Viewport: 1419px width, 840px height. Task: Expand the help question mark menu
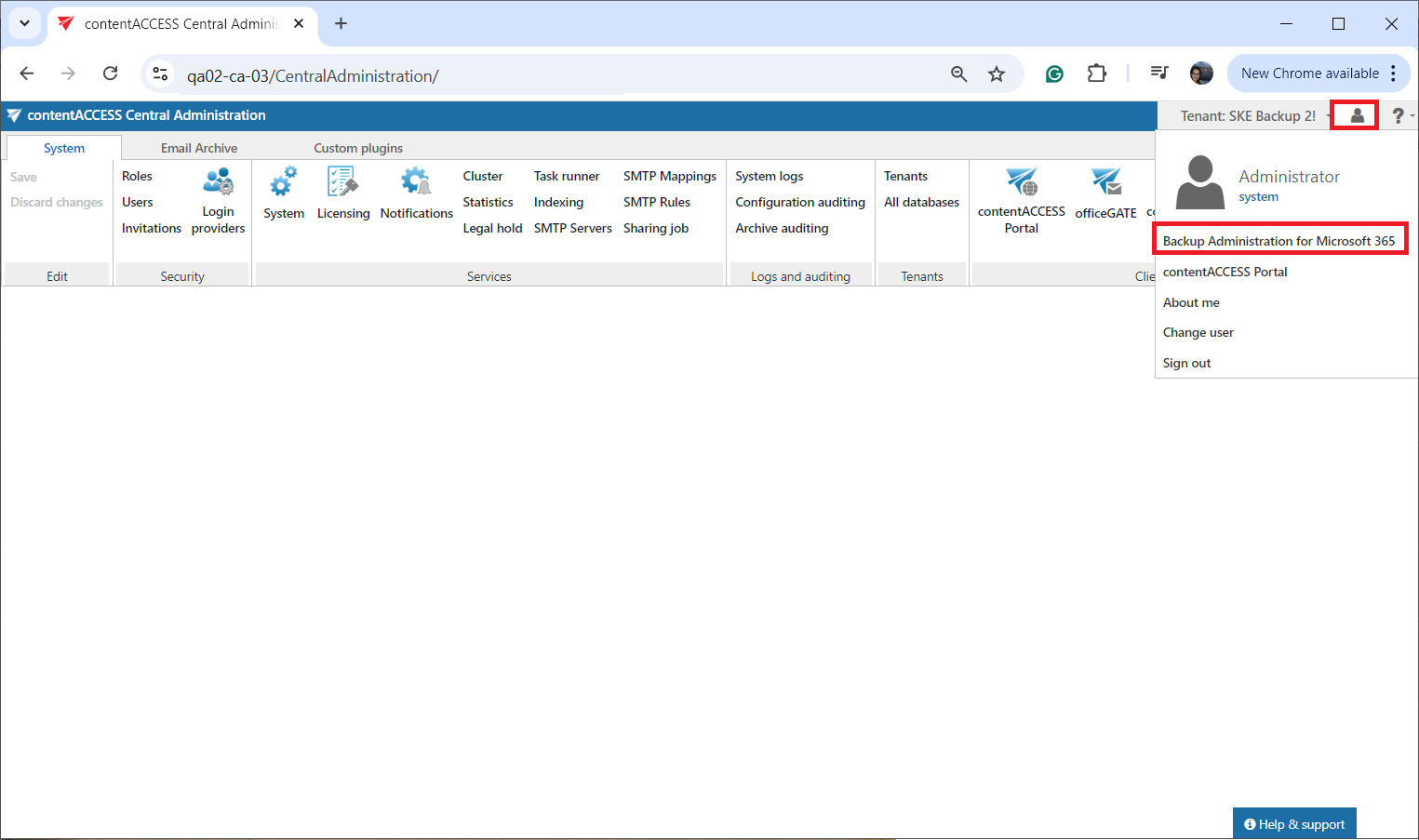tap(1399, 115)
